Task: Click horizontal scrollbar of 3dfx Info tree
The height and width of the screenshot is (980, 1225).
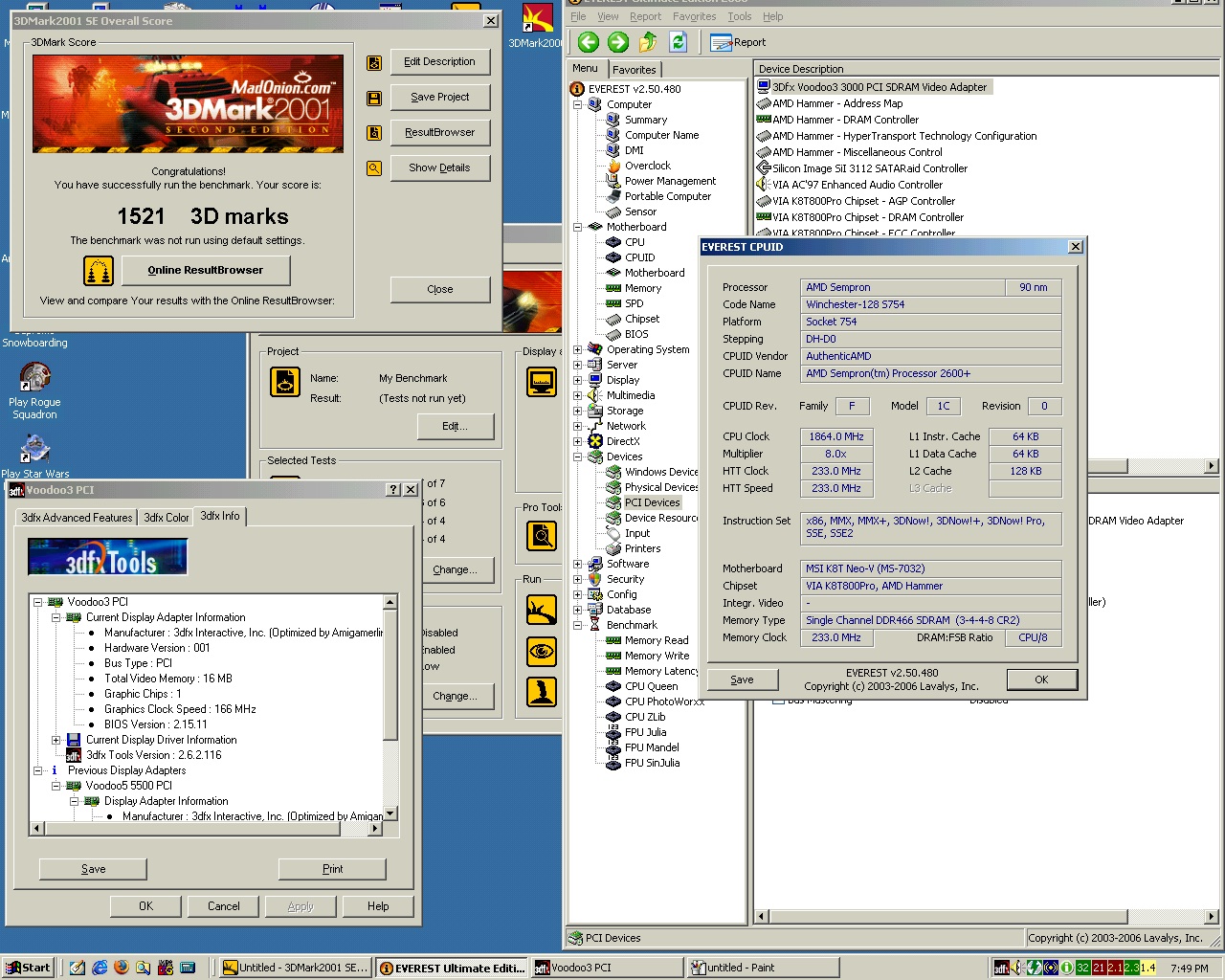Action: click(206, 829)
